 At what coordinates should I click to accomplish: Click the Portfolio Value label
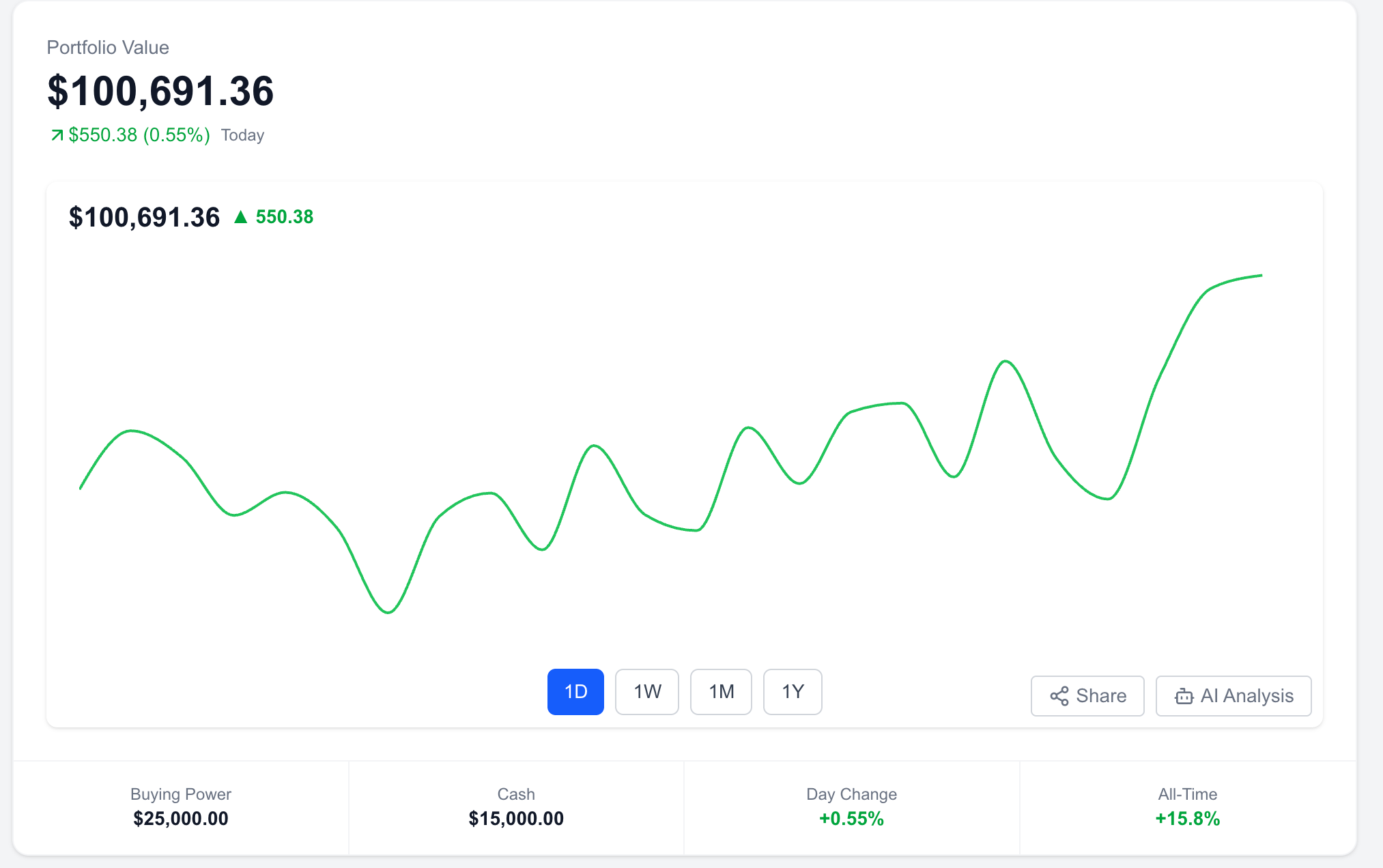[x=108, y=48]
